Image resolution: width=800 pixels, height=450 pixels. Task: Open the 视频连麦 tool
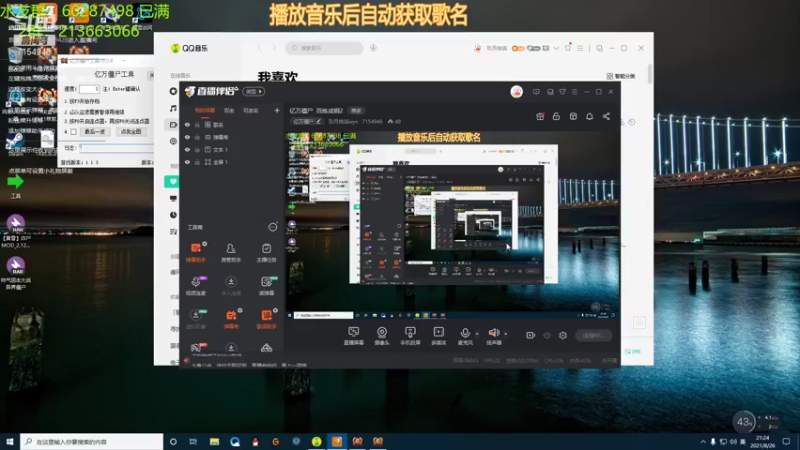196,286
